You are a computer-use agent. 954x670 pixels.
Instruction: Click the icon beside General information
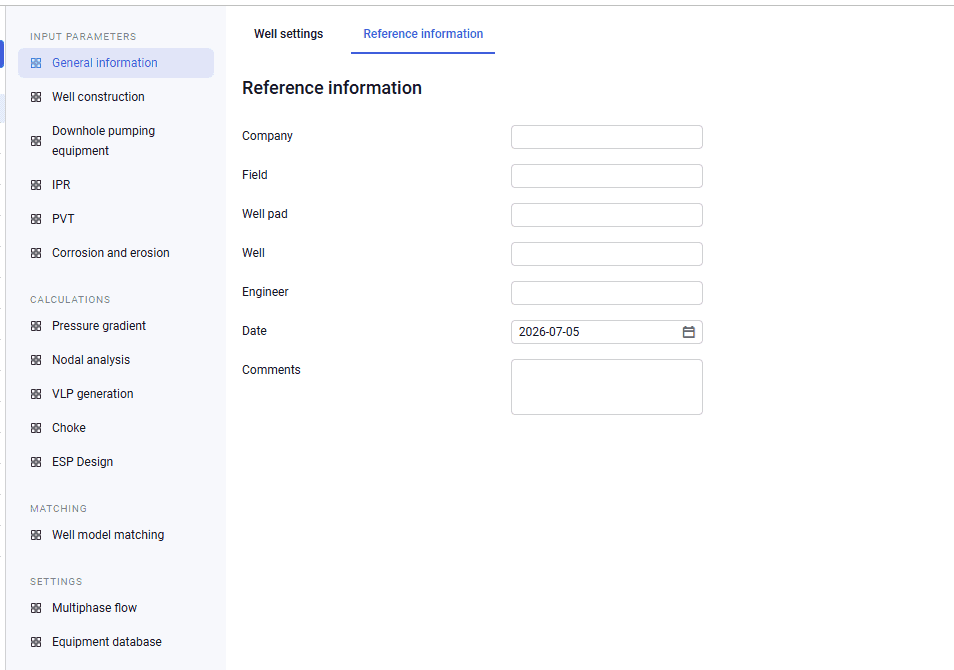coord(36,63)
